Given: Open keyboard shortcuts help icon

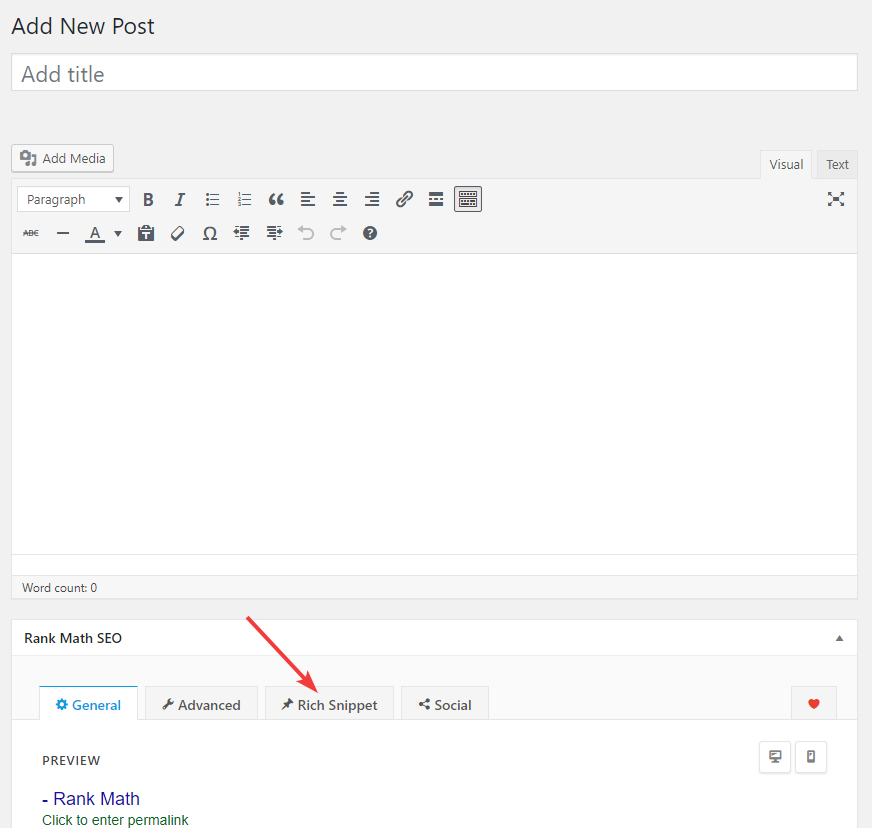Looking at the screenshot, I should coord(370,233).
